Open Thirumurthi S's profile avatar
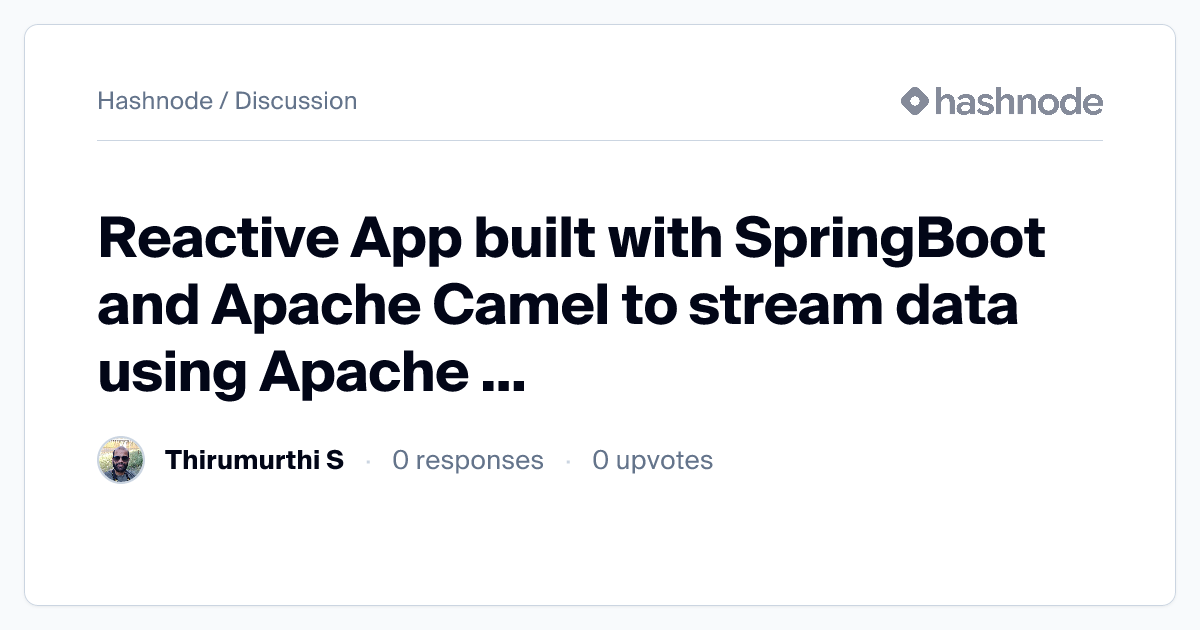 click(121, 460)
